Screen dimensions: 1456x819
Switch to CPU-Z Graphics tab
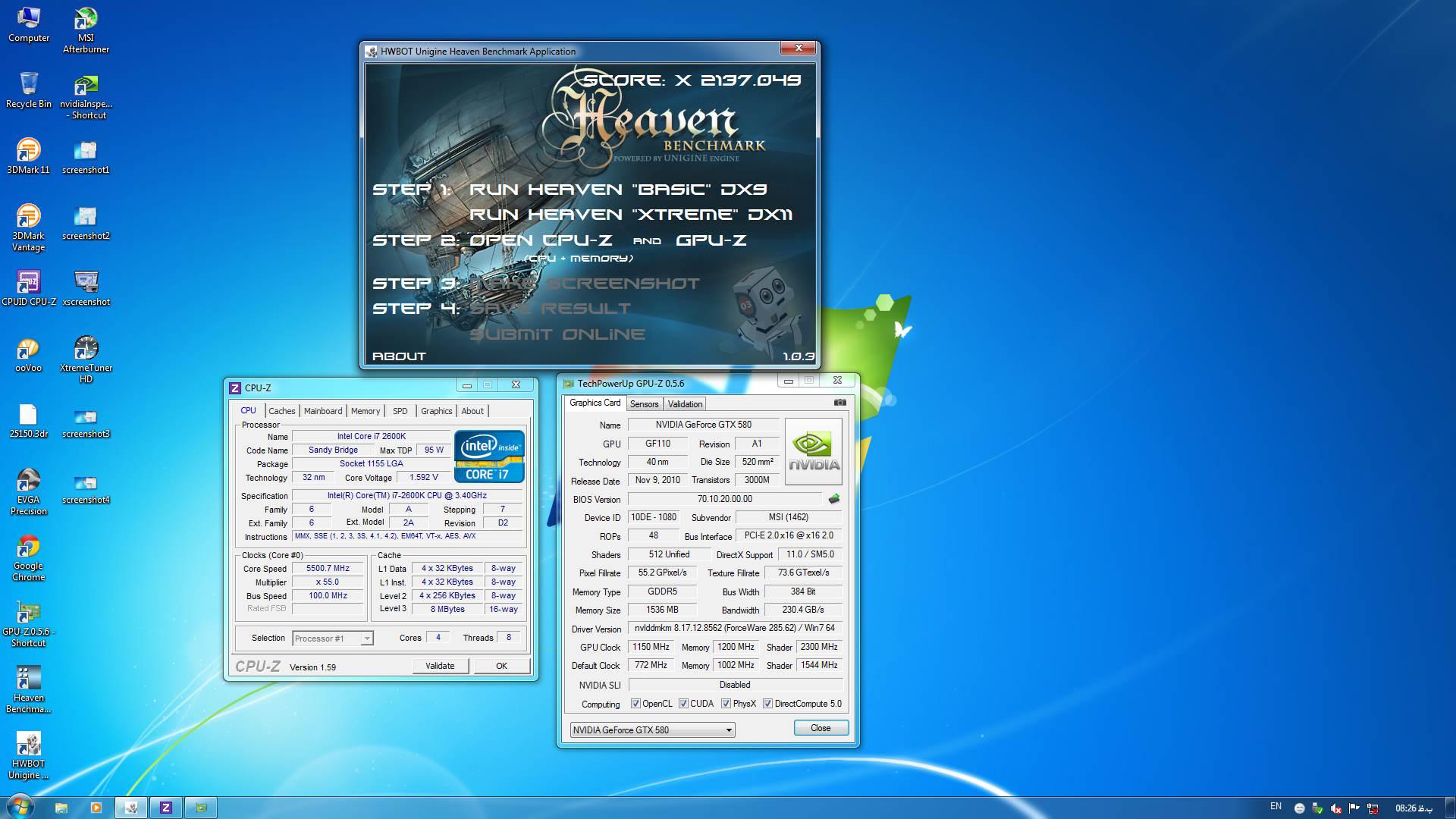click(436, 411)
